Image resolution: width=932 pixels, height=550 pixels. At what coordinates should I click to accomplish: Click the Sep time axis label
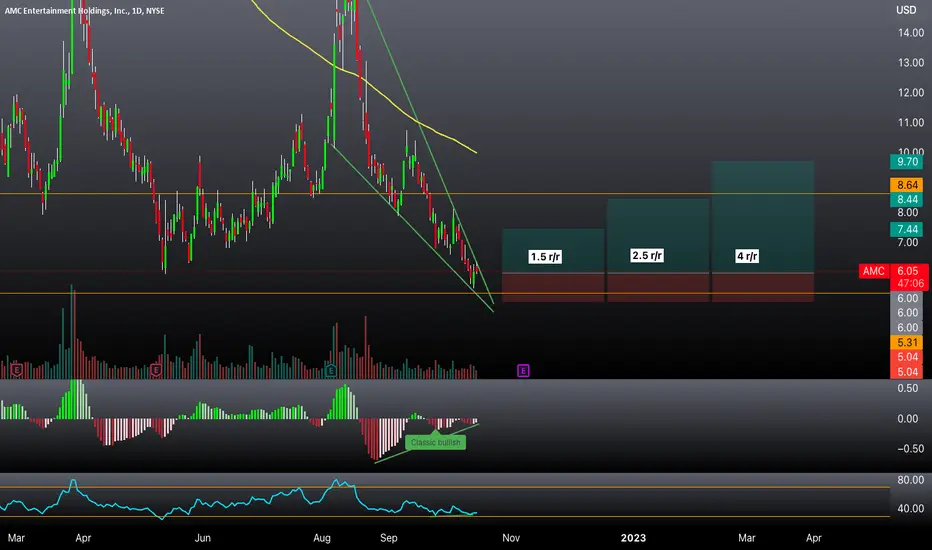(388, 538)
